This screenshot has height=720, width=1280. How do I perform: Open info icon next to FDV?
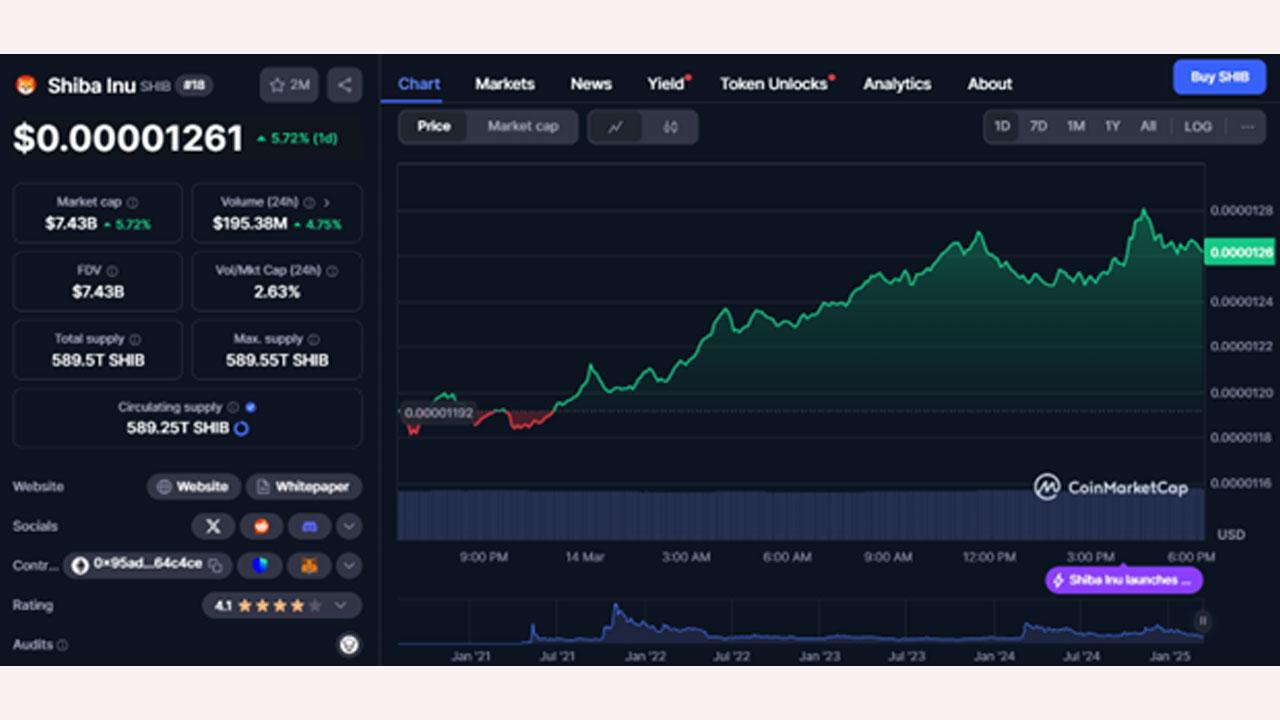point(112,271)
